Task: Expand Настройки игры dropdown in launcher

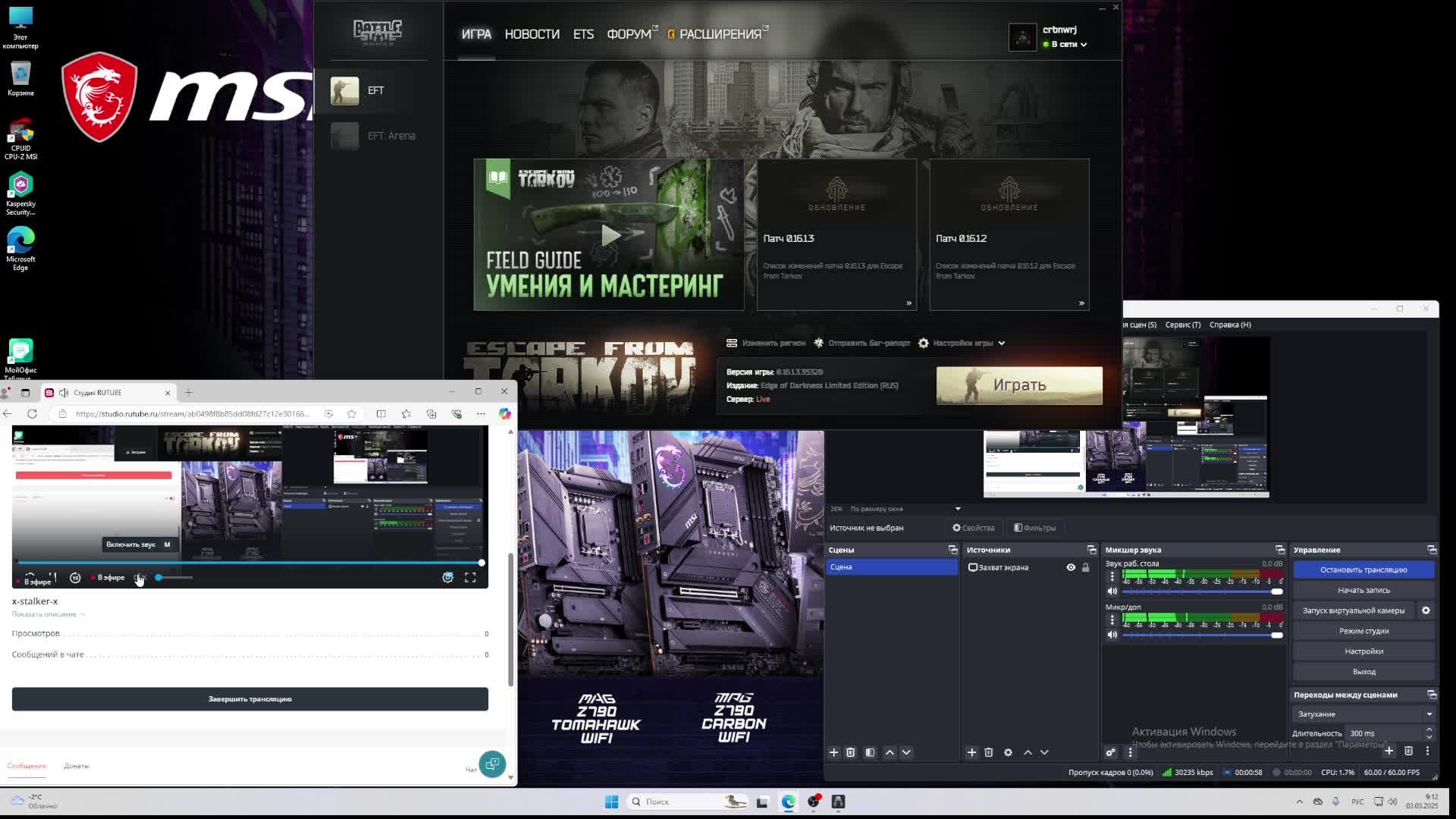Action: tap(962, 344)
